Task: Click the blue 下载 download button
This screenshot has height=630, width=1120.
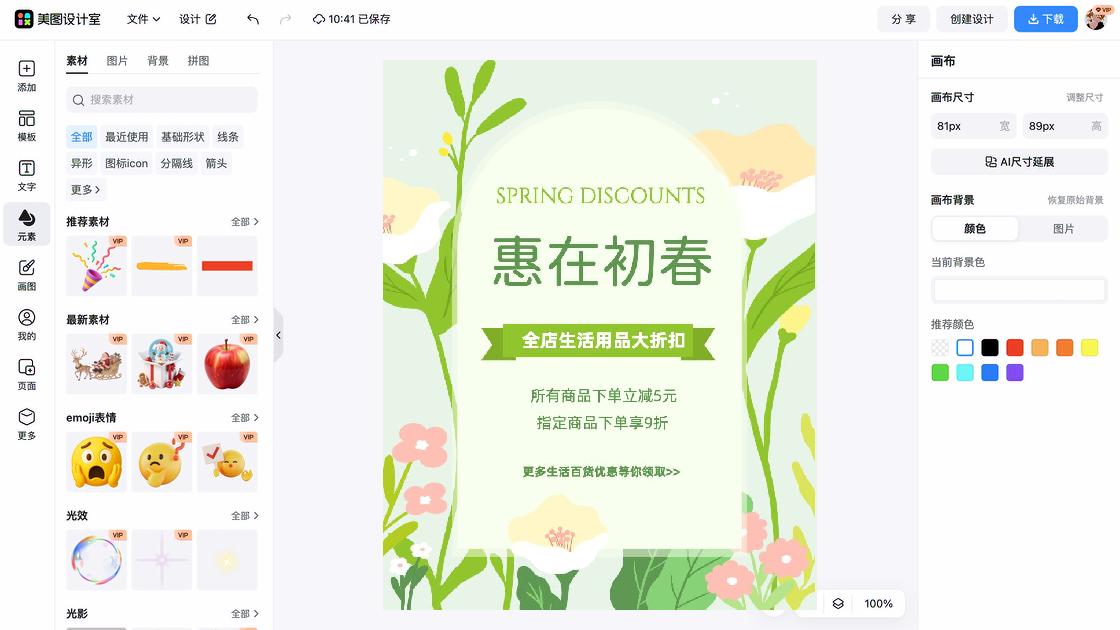Action: click(1045, 19)
